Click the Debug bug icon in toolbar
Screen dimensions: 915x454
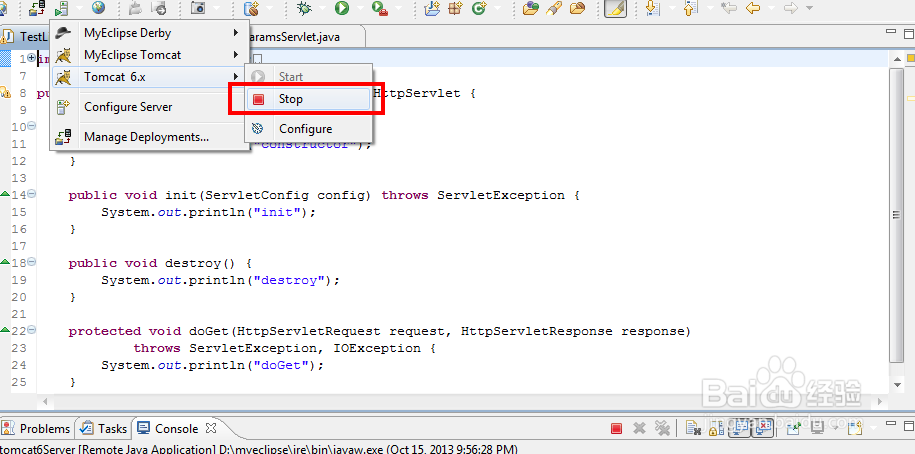[304, 8]
